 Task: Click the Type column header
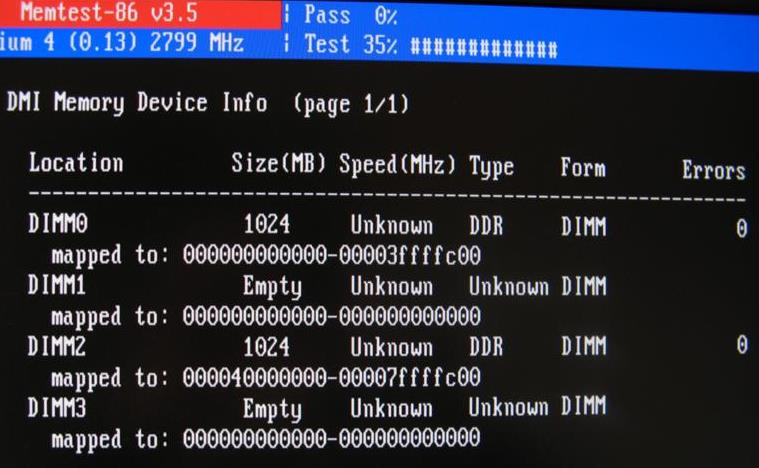click(491, 167)
